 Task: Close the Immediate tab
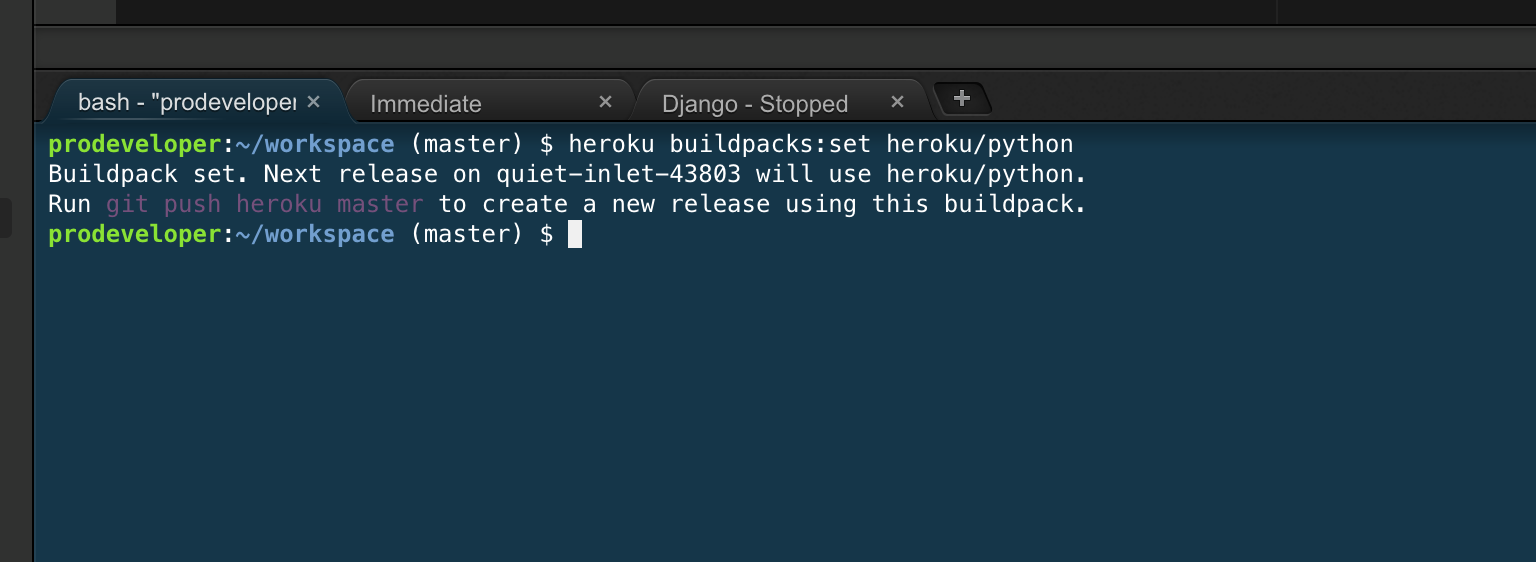pos(605,102)
